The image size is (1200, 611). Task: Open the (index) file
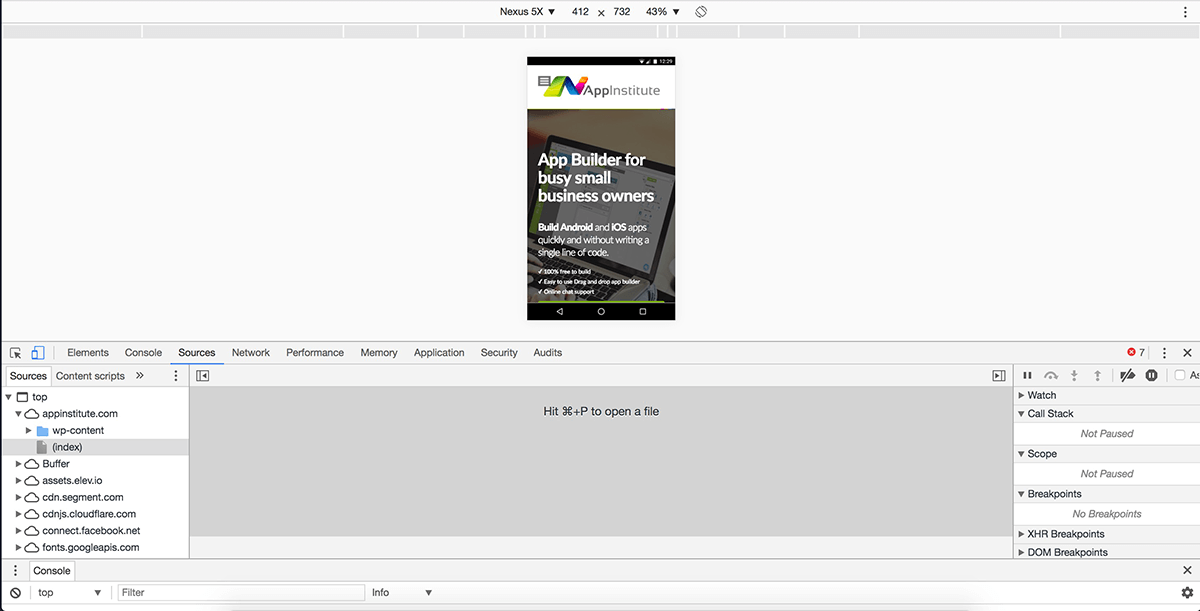click(x=67, y=447)
